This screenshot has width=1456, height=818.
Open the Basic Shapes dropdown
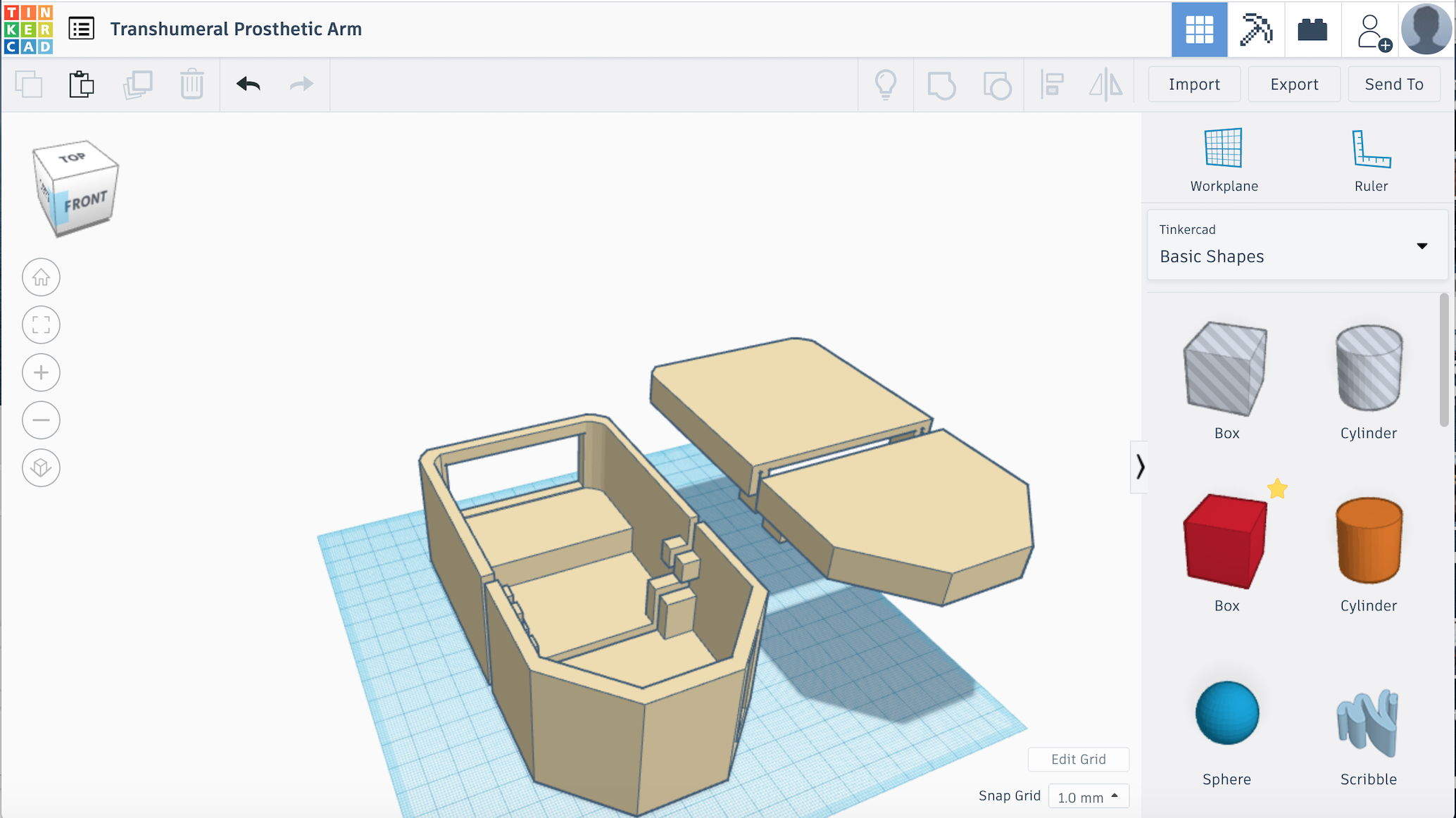coord(1296,244)
